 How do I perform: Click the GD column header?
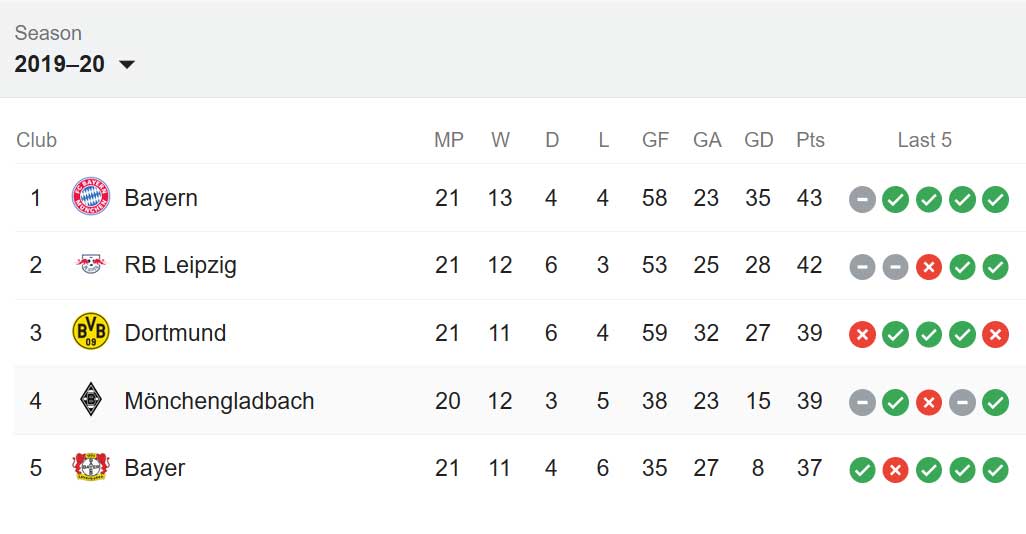pyautogui.click(x=758, y=140)
